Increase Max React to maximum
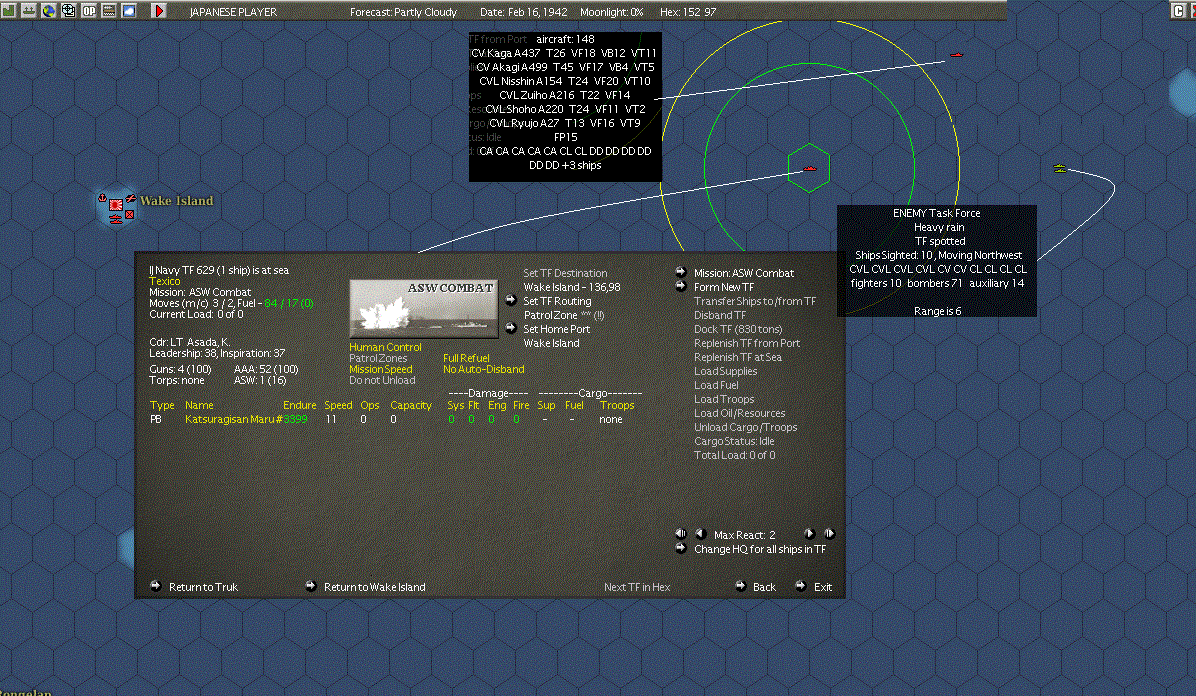This screenshot has height=696, width=1196. [x=829, y=533]
